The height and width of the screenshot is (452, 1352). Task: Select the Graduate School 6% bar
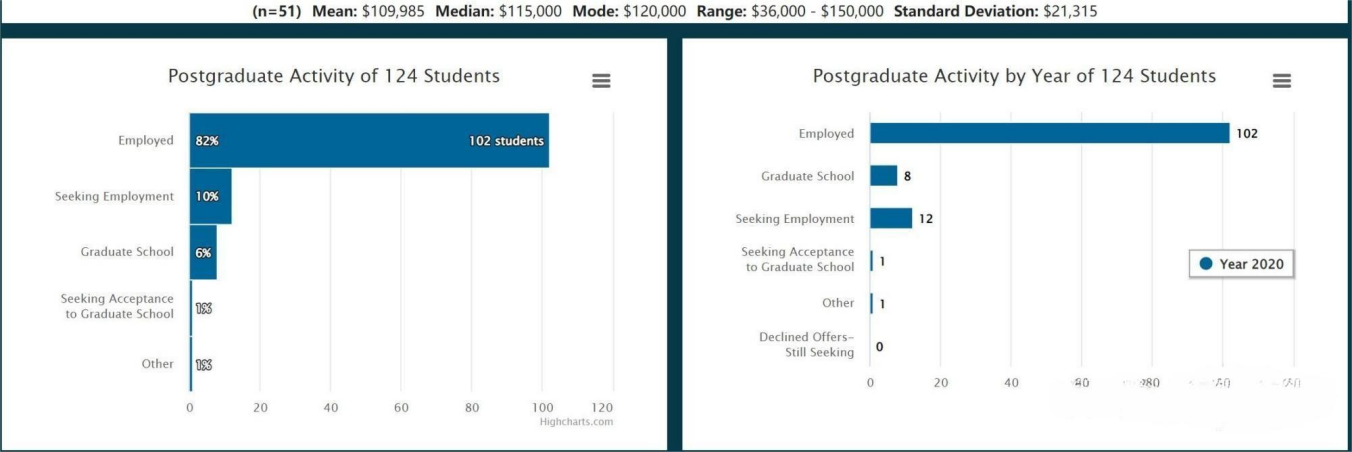coord(203,253)
